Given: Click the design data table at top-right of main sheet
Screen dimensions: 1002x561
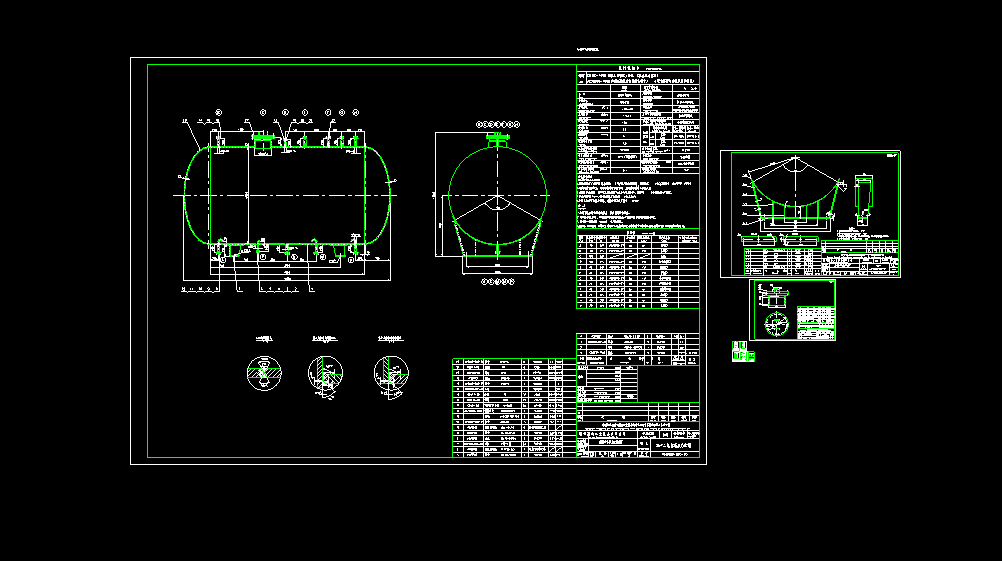Looking at the screenshot, I should [x=638, y=119].
